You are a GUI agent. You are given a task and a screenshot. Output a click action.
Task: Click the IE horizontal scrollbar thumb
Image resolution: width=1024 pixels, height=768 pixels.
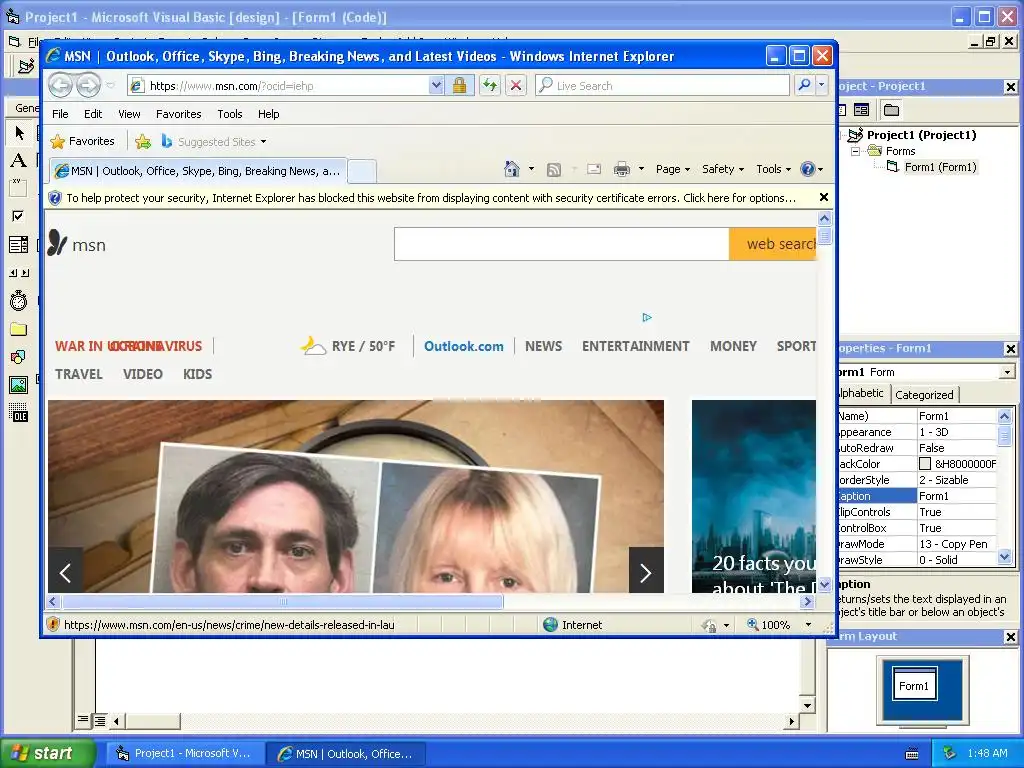[x=282, y=601]
